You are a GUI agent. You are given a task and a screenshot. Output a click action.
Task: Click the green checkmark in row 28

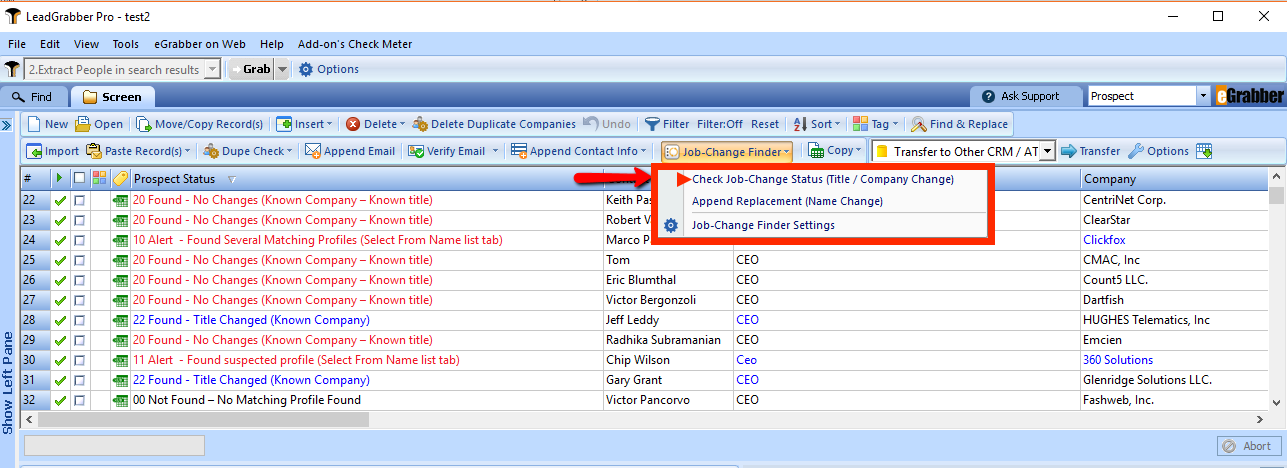pos(60,320)
